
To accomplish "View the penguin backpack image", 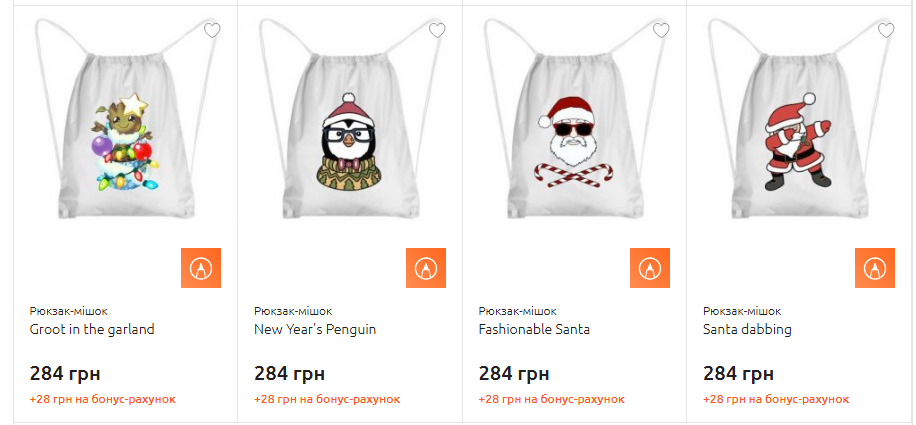I will tap(349, 120).
